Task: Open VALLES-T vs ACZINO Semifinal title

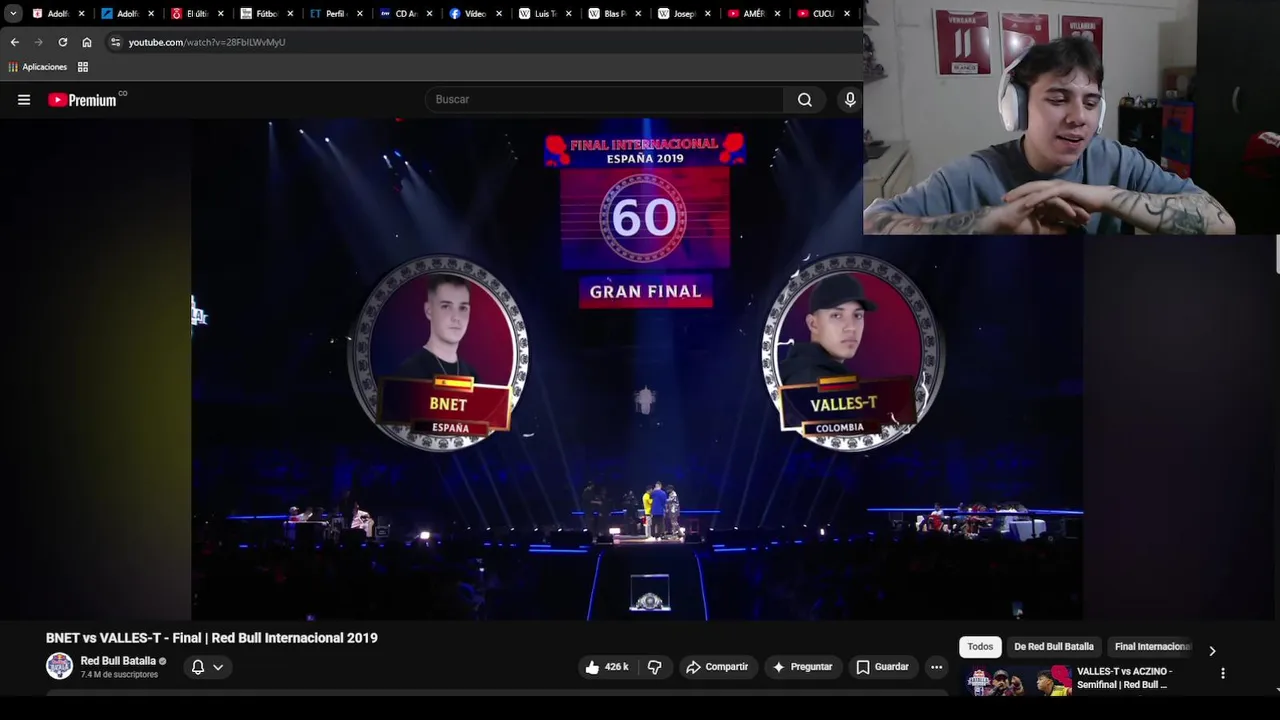Action: click(1124, 678)
